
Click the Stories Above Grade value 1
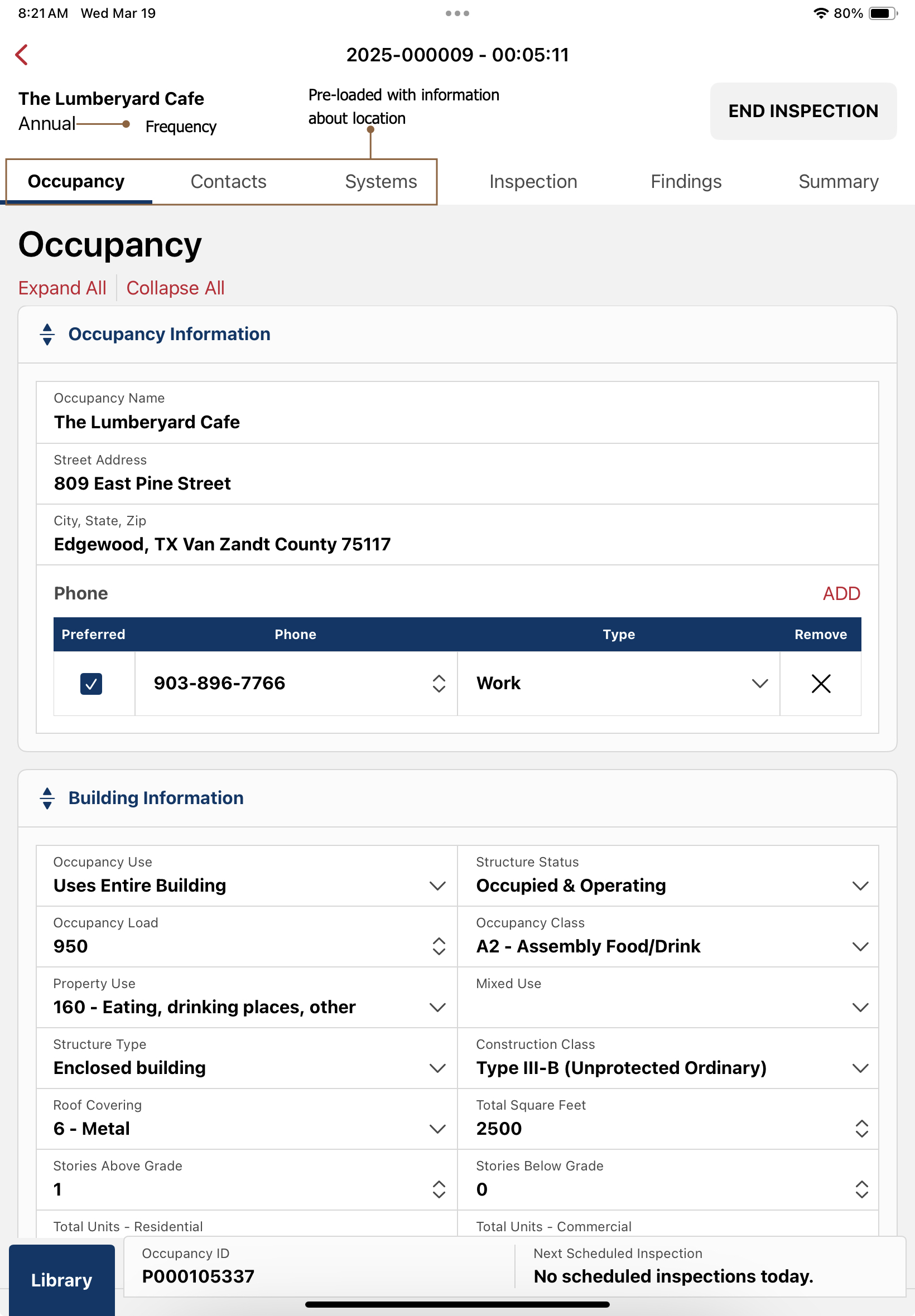coord(57,1189)
